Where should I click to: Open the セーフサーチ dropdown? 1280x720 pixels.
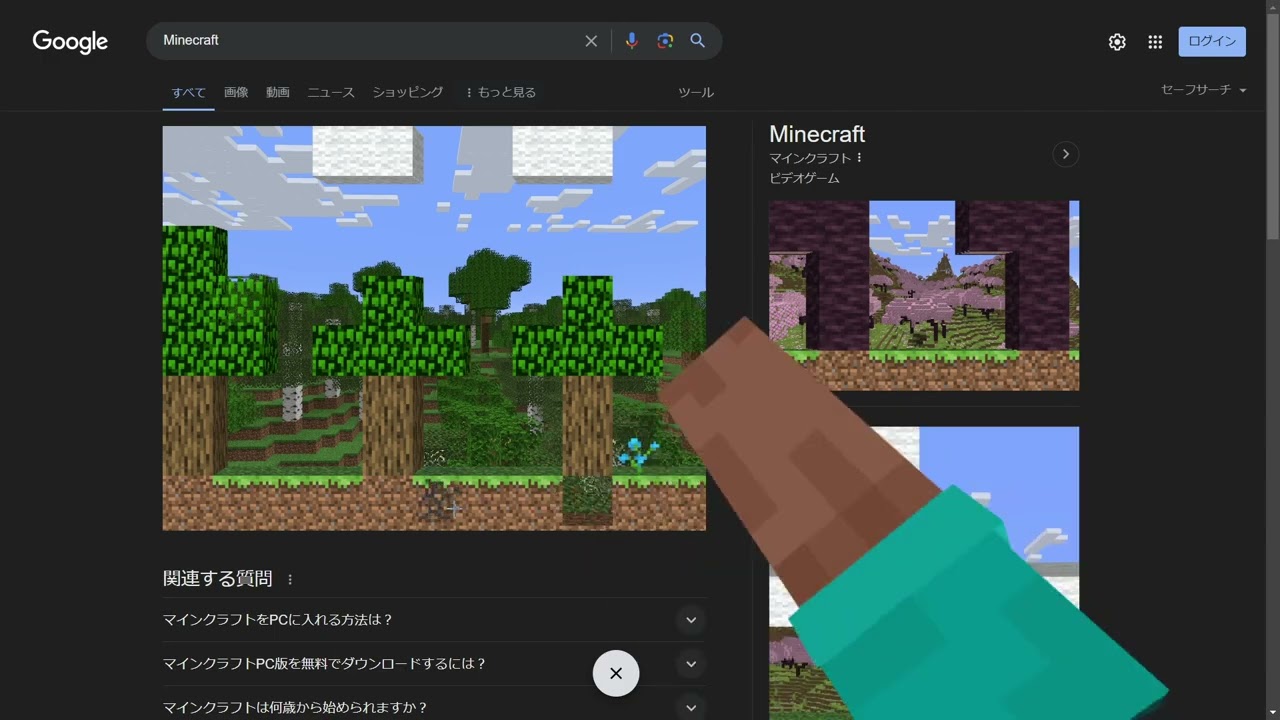pos(1203,90)
